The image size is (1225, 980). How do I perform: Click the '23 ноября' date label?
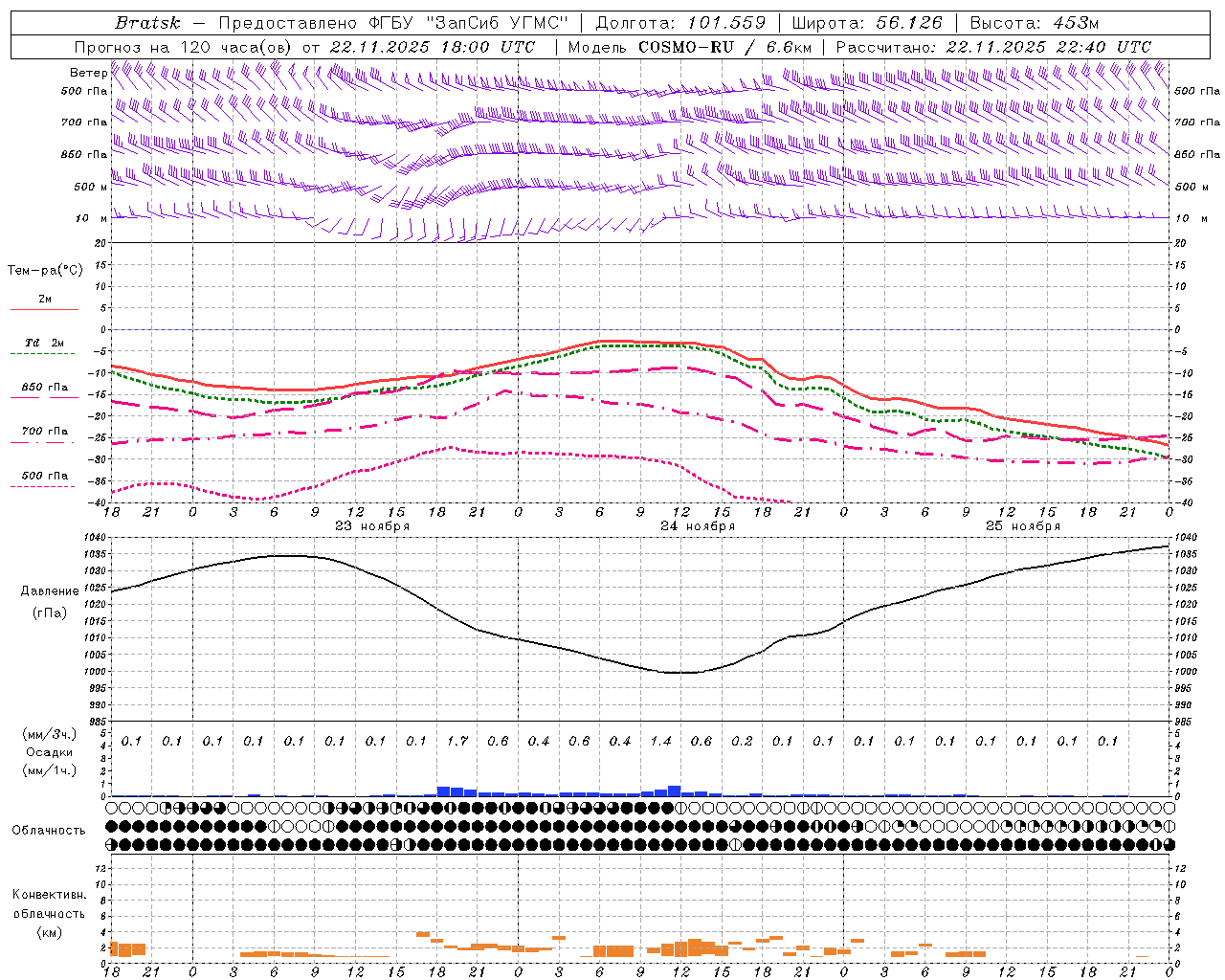point(372,526)
